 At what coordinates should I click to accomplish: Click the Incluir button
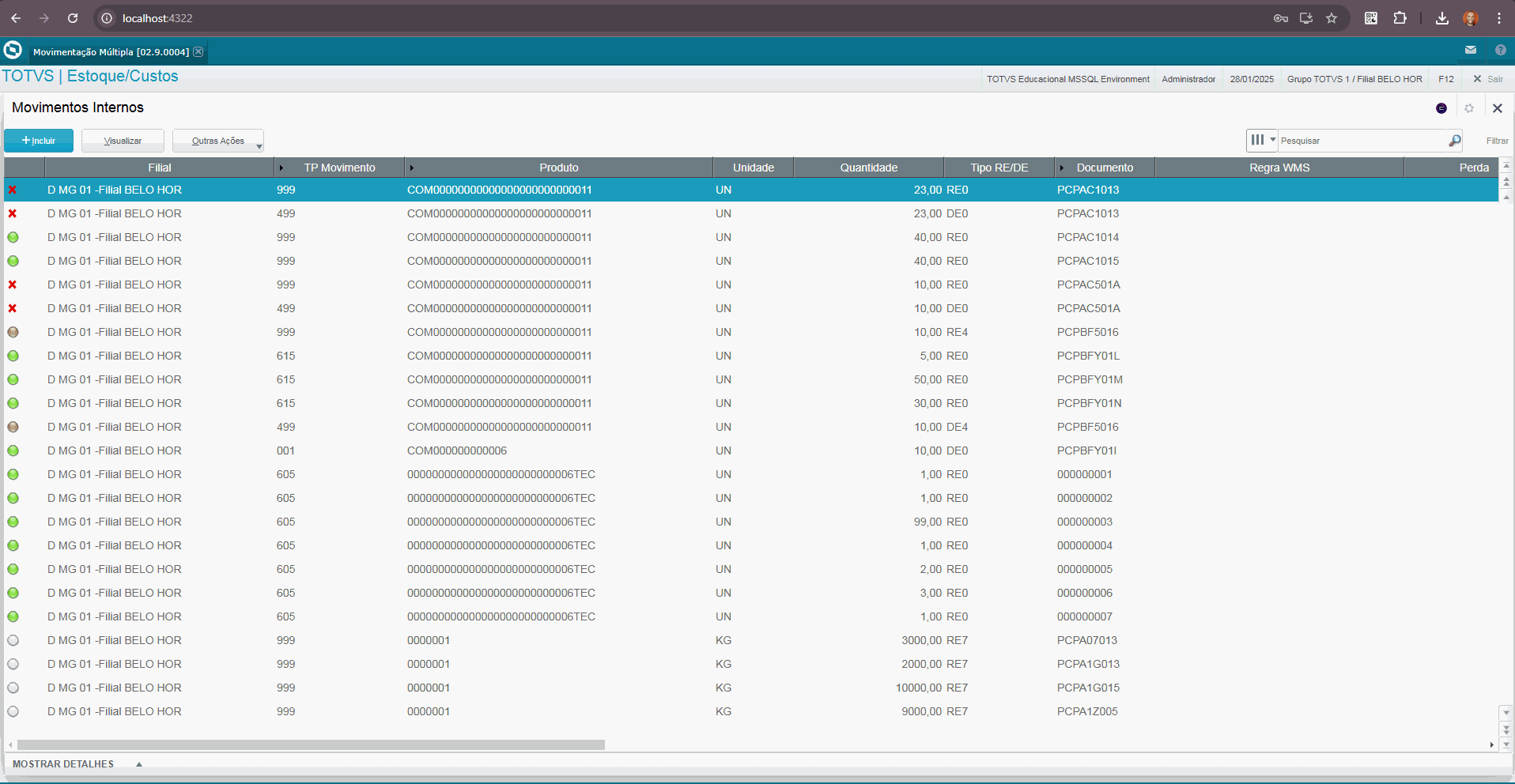pyautogui.click(x=39, y=141)
